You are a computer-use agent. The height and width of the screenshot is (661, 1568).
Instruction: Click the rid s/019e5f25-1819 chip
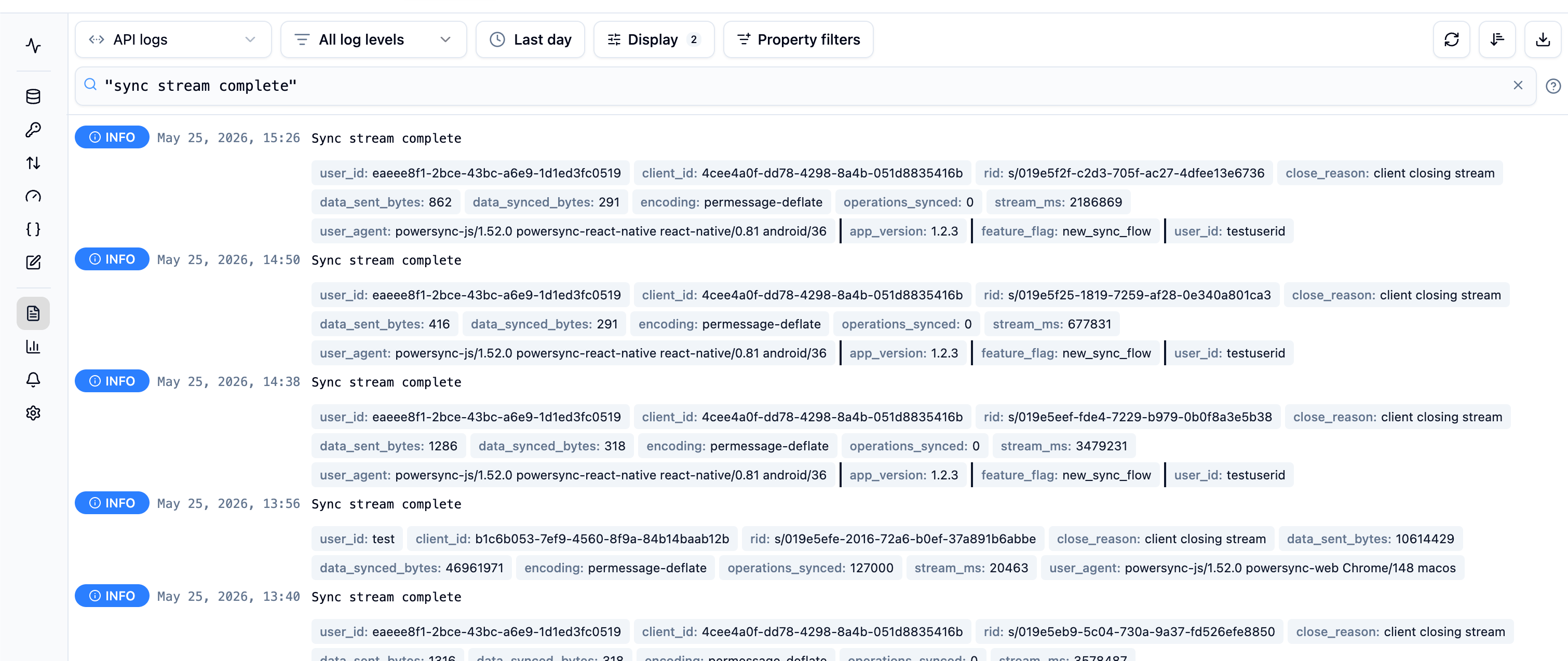[x=1127, y=295]
